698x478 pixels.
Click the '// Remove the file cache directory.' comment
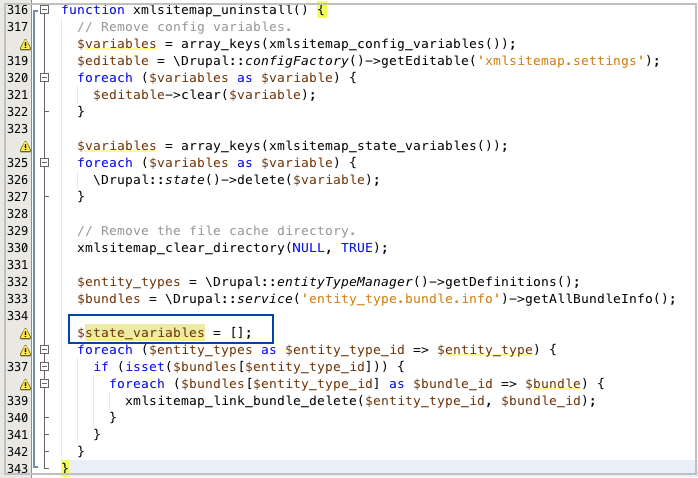216,231
